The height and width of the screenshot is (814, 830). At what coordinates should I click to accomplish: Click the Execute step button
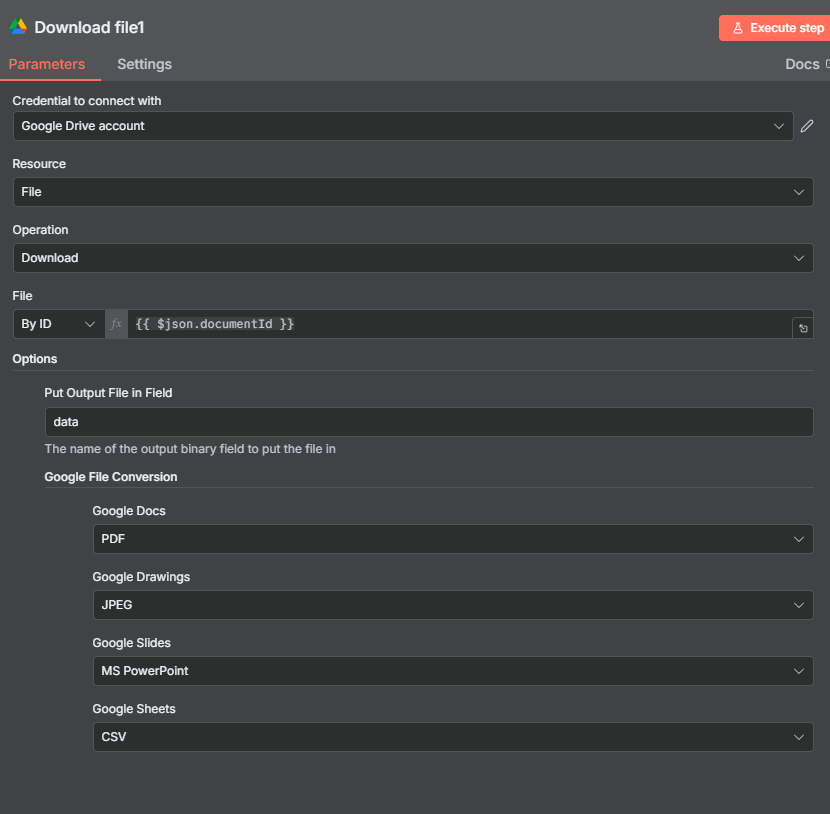click(x=774, y=28)
